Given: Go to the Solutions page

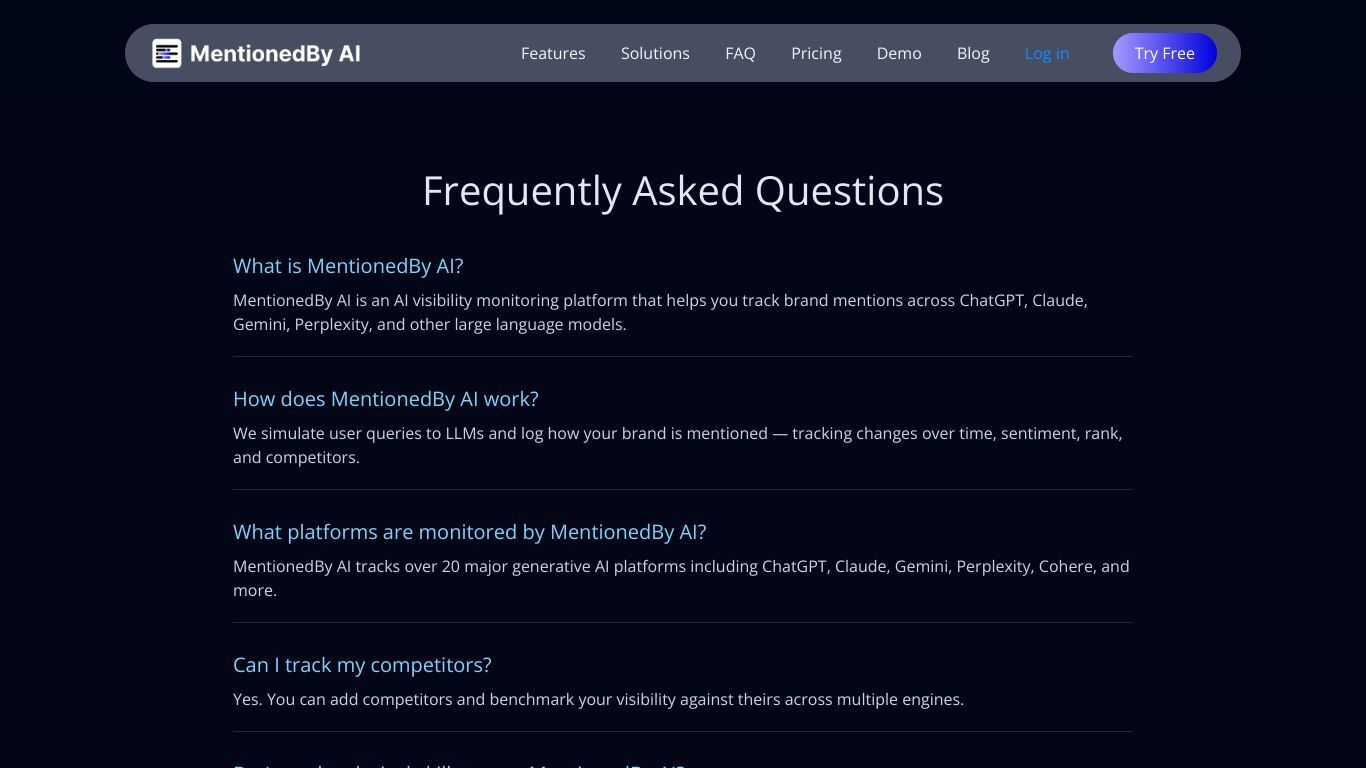Looking at the screenshot, I should coord(655,53).
